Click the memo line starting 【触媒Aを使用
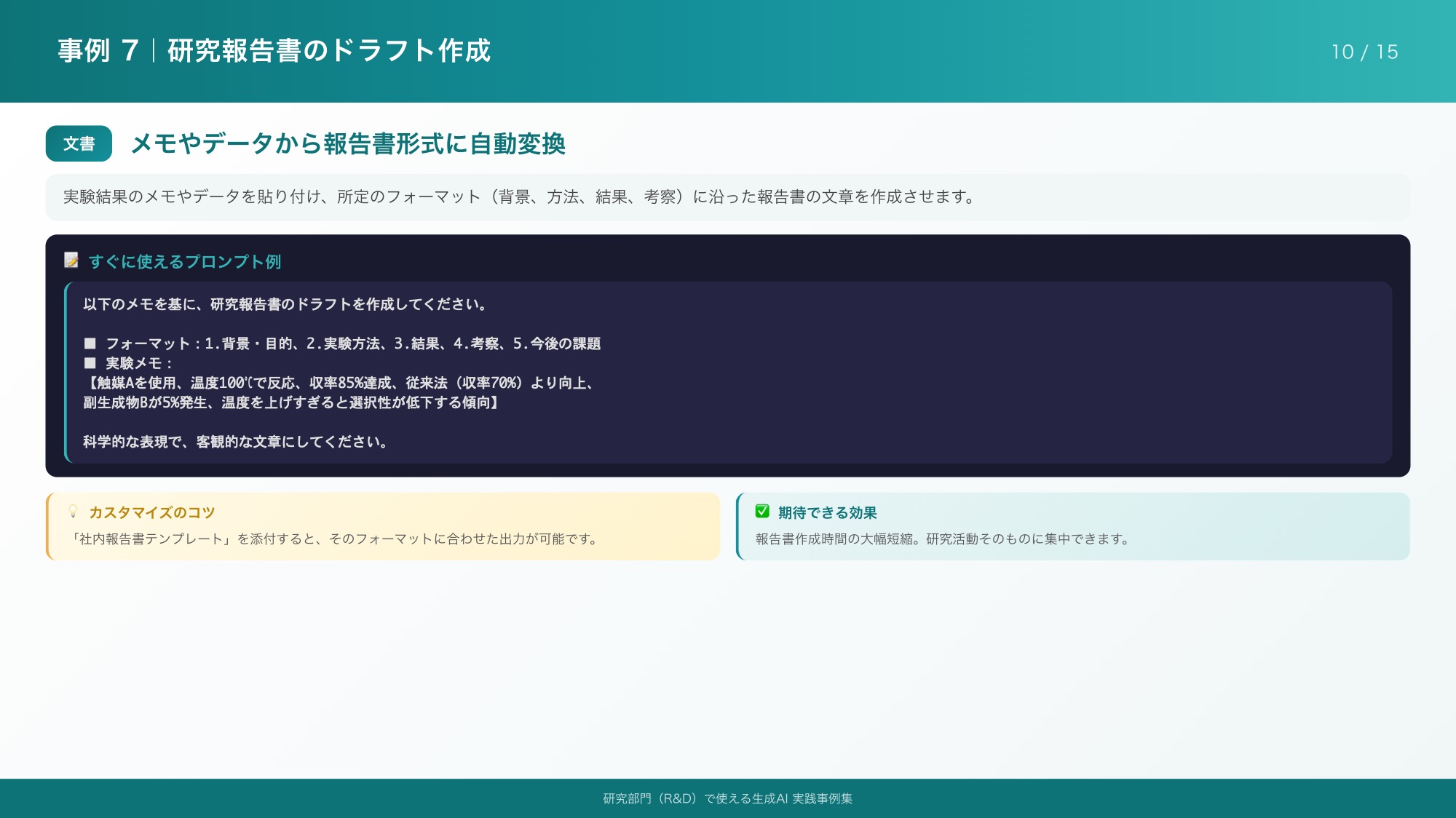The image size is (1456, 818). pos(341,383)
